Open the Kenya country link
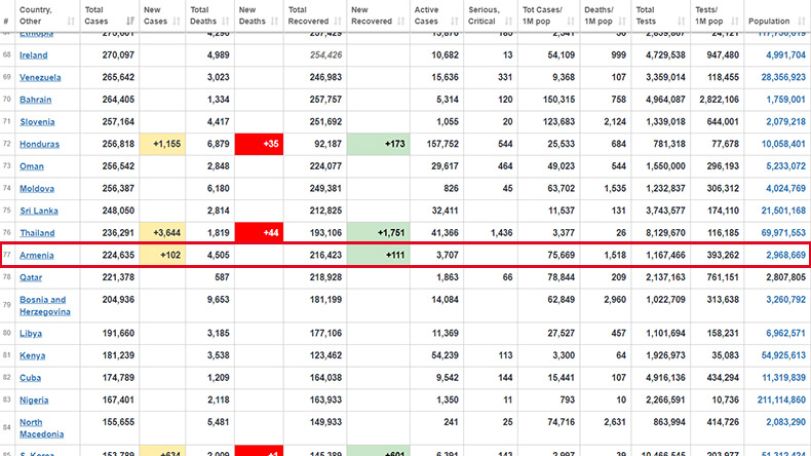Image resolution: width=811 pixels, height=456 pixels. click(33, 356)
